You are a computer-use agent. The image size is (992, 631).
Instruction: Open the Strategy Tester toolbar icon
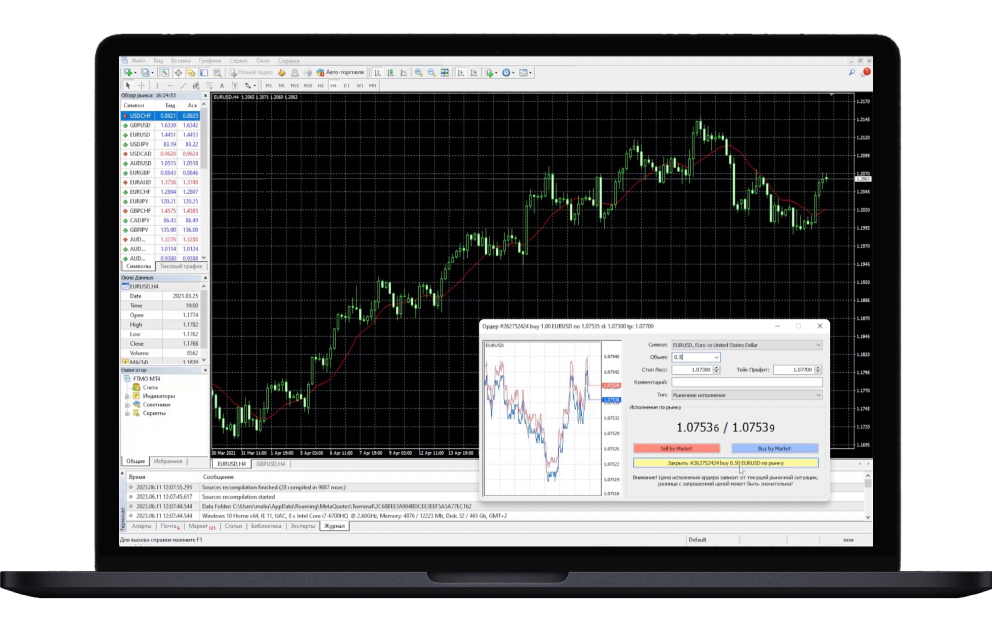click(x=217, y=73)
